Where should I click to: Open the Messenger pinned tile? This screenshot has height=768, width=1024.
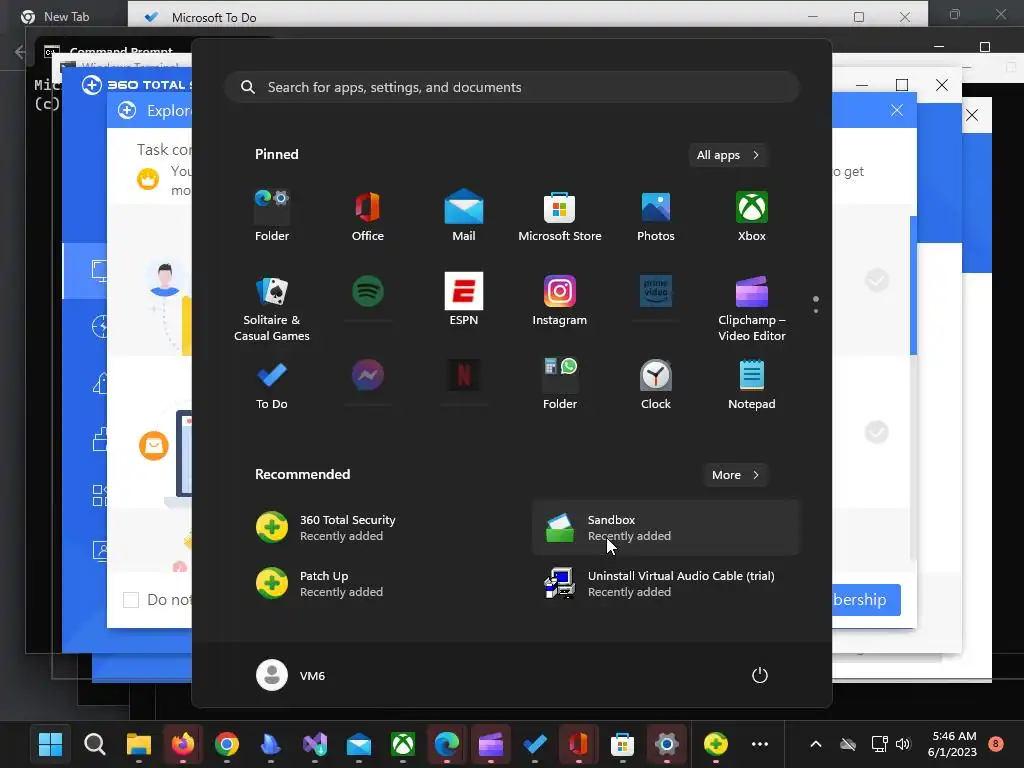(x=368, y=376)
